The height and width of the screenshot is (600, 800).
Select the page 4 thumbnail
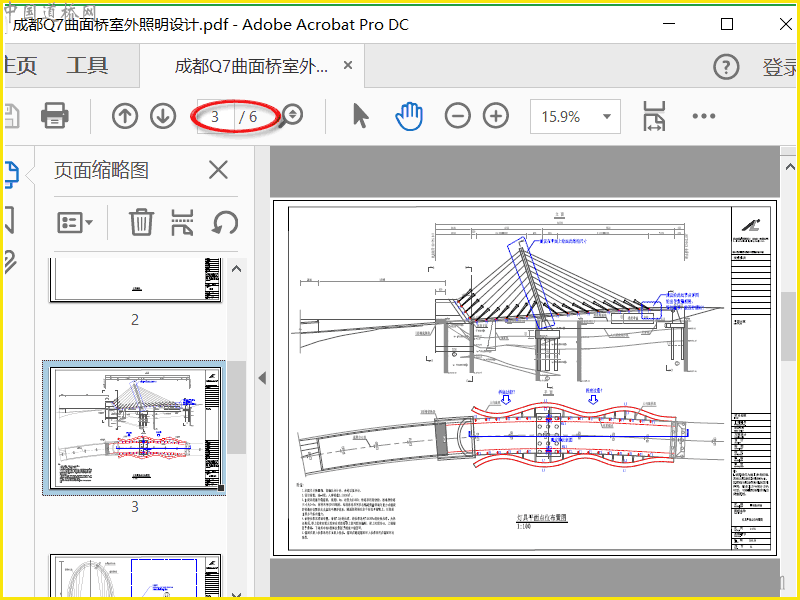click(136, 576)
